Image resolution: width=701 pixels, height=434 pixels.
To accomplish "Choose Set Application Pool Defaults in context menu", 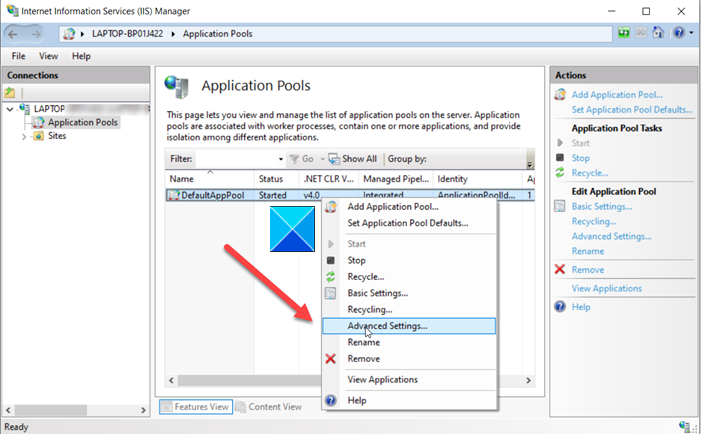I will (x=409, y=223).
